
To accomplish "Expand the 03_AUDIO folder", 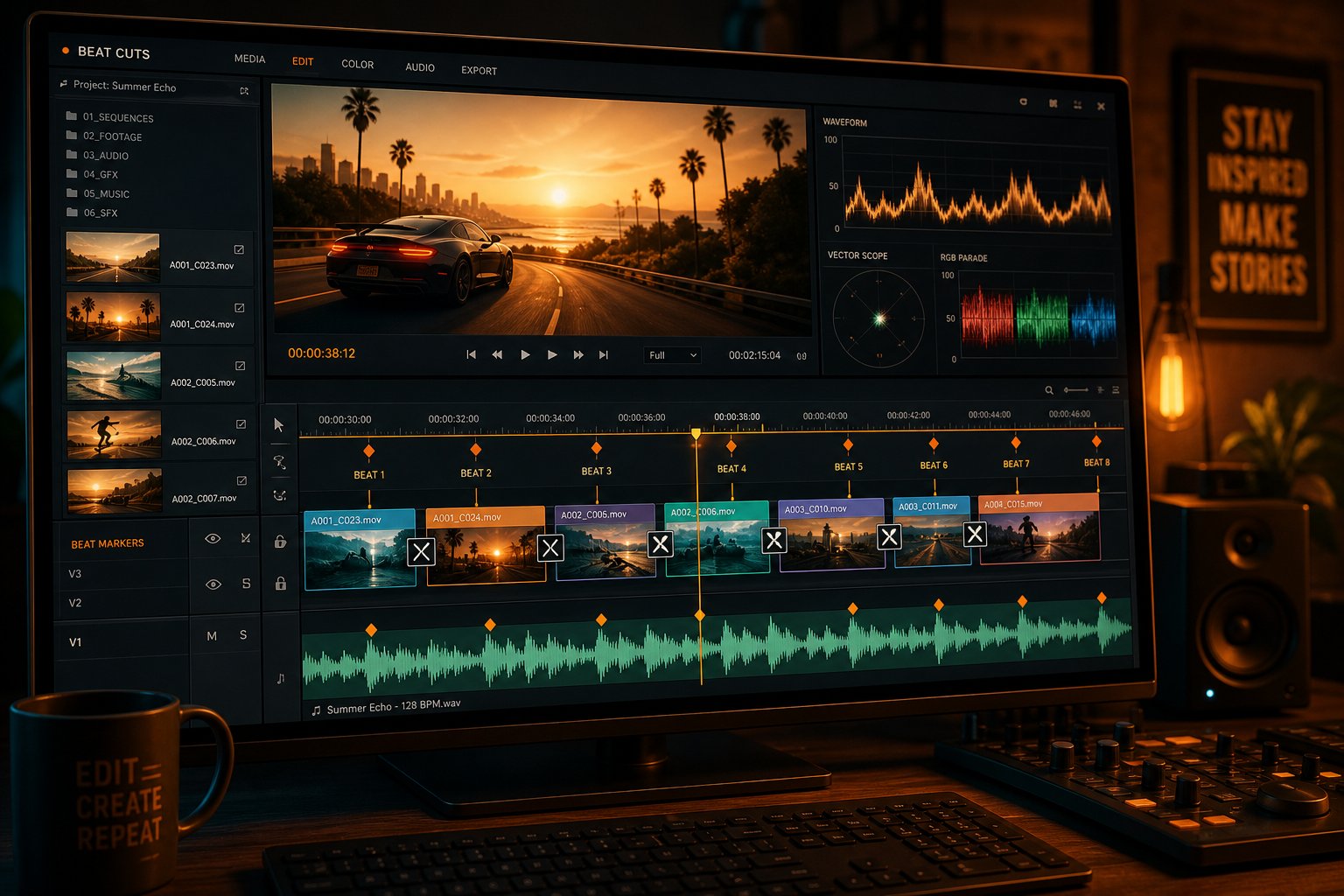I will click(x=97, y=156).
